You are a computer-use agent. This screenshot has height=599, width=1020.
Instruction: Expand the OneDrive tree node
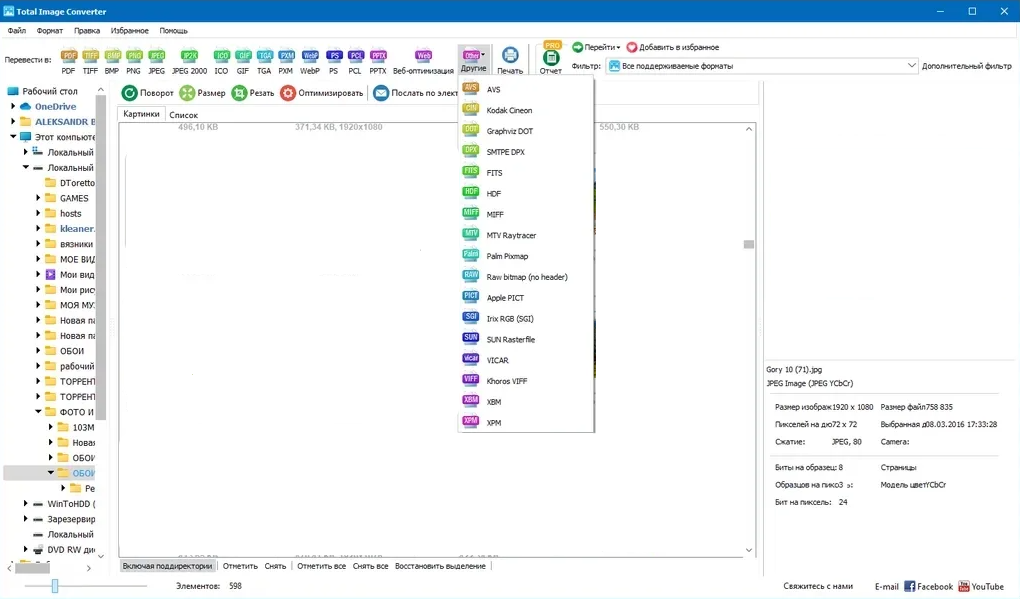pyautogui.click(x=13, y=106)
